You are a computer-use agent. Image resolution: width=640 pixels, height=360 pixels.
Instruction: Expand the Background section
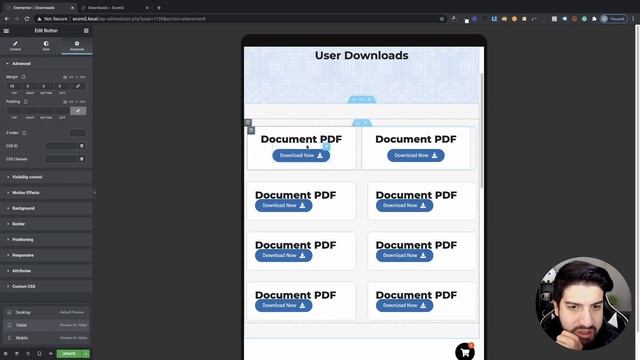(46, 208)
